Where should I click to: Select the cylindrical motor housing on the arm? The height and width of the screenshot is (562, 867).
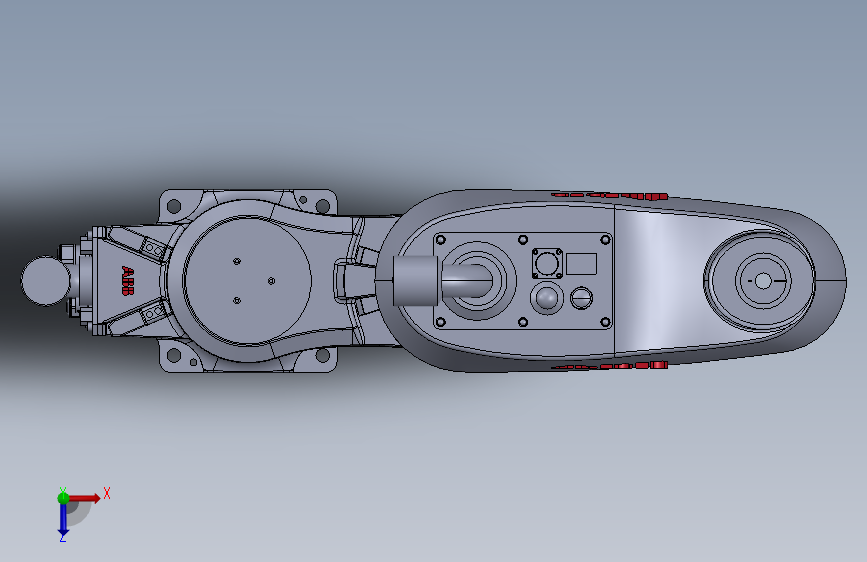[x=415, y=281]
